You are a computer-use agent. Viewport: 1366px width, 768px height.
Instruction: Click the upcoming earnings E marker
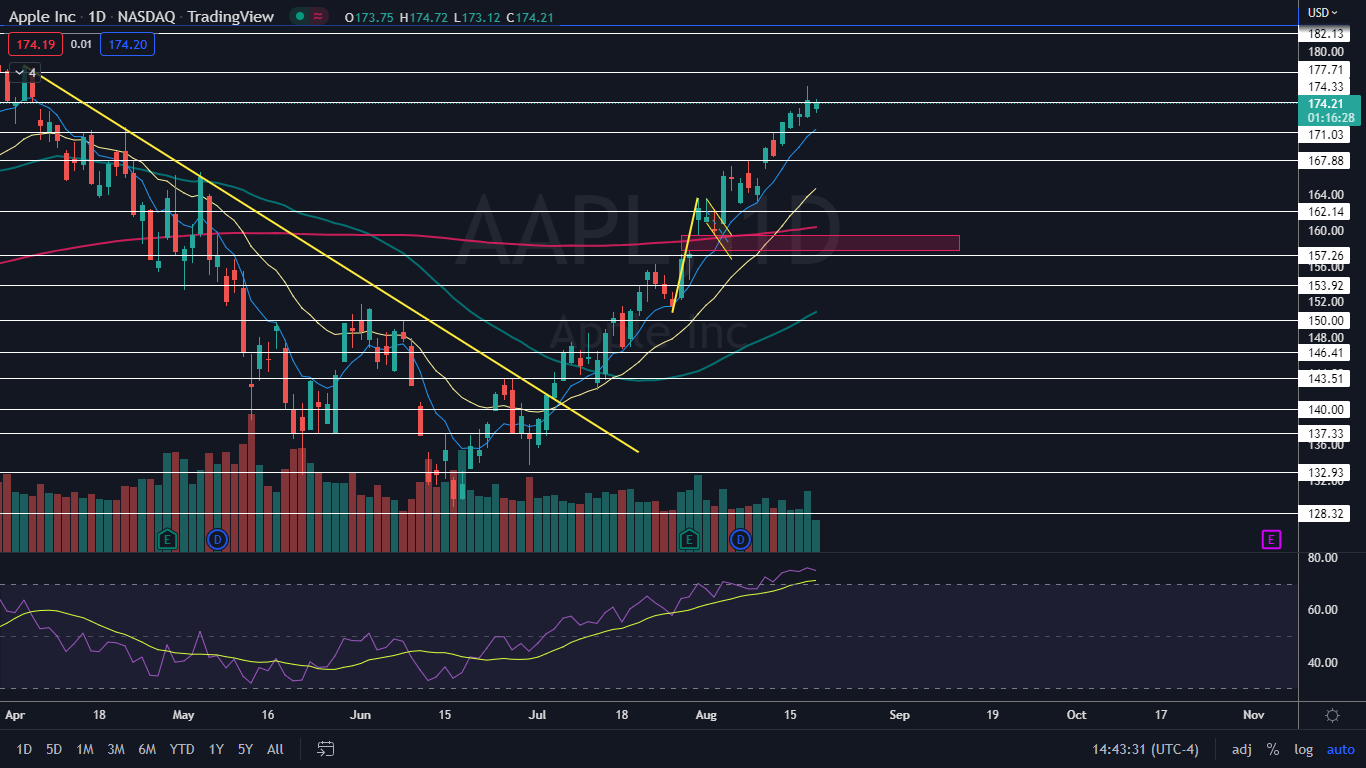pyautogui.click(x=1271, y=540)
